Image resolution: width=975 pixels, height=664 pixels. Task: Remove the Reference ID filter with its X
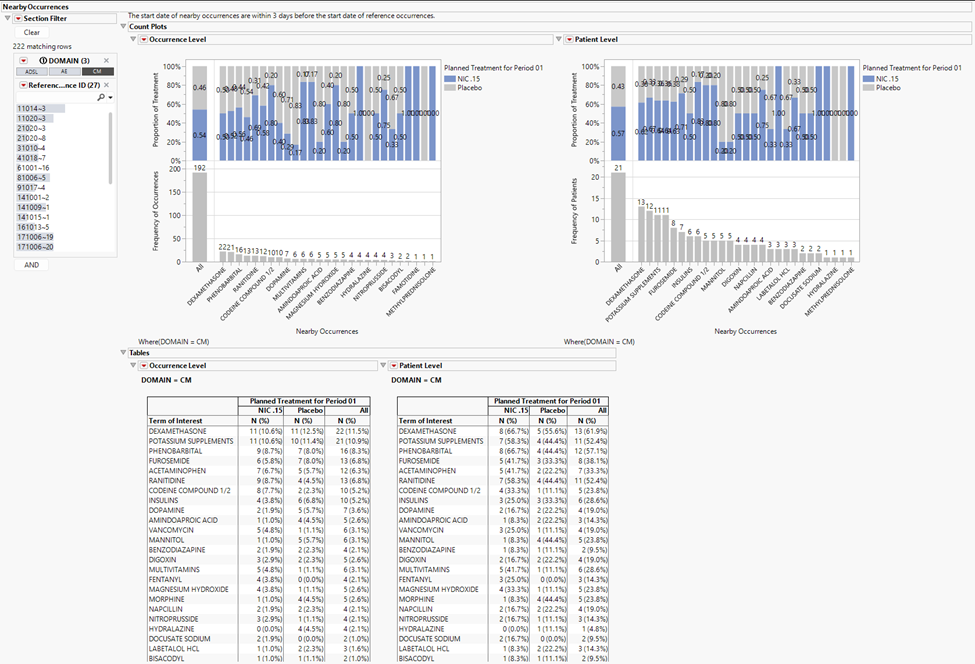pos(106,85)
